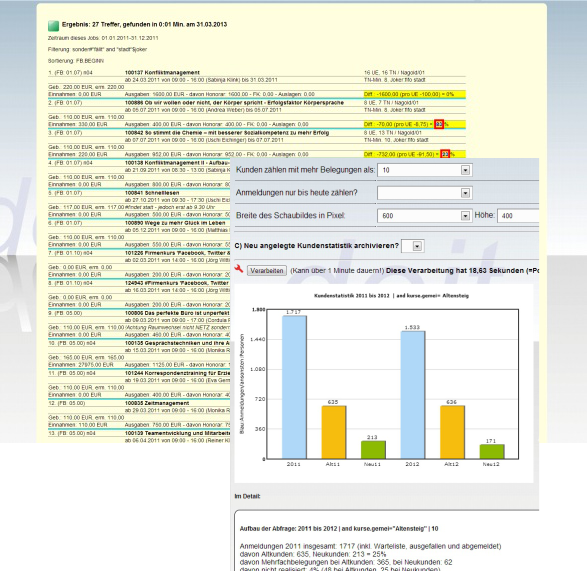Click the red wrench icon beside Verarbeiten
Image resolution: width=587 pixels, height=571 pixels.
coord(239,268)
